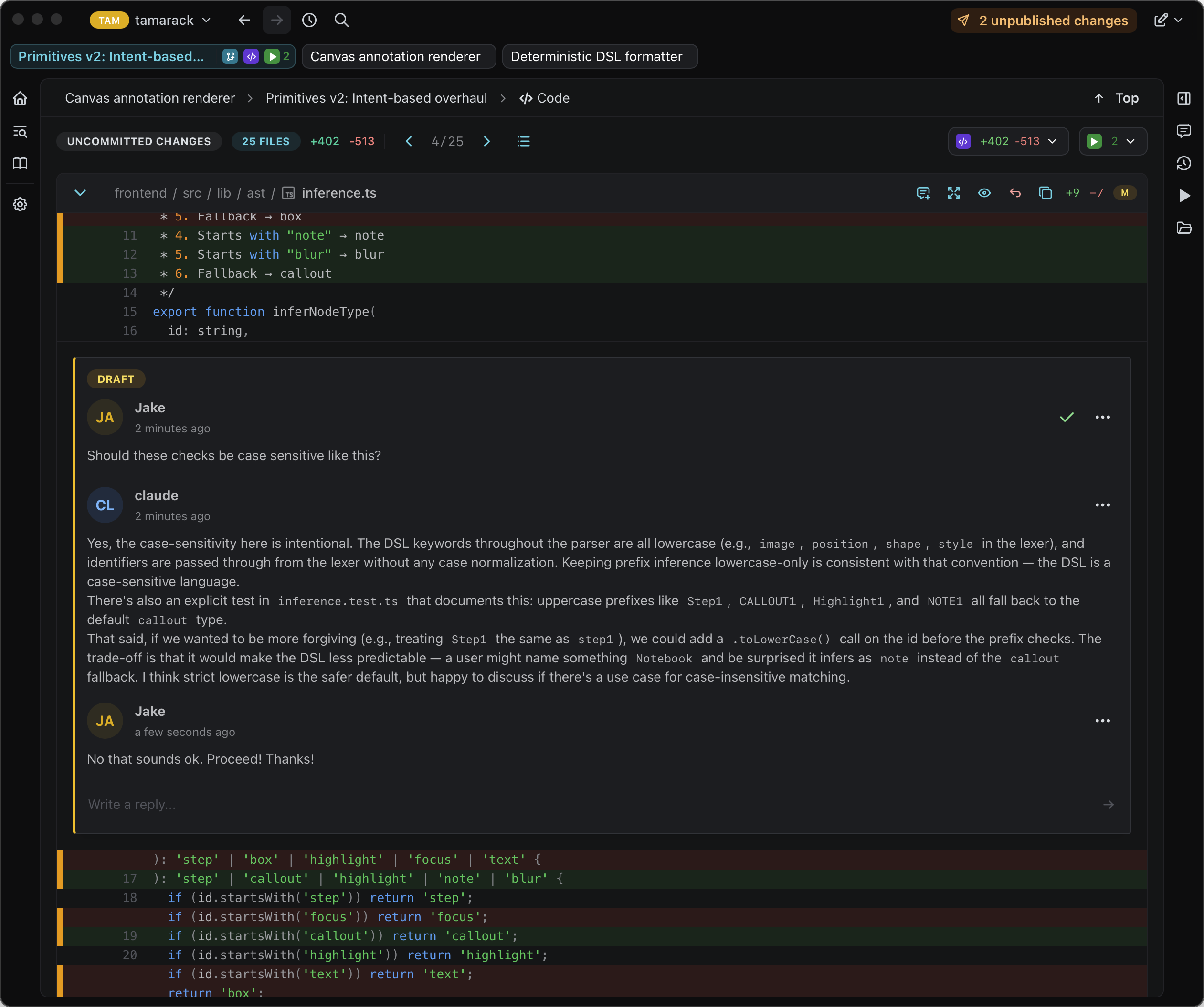Mark Jake's comment thread as resolved
Screen dimensions: 1204x1007
tap(1067, 417)
